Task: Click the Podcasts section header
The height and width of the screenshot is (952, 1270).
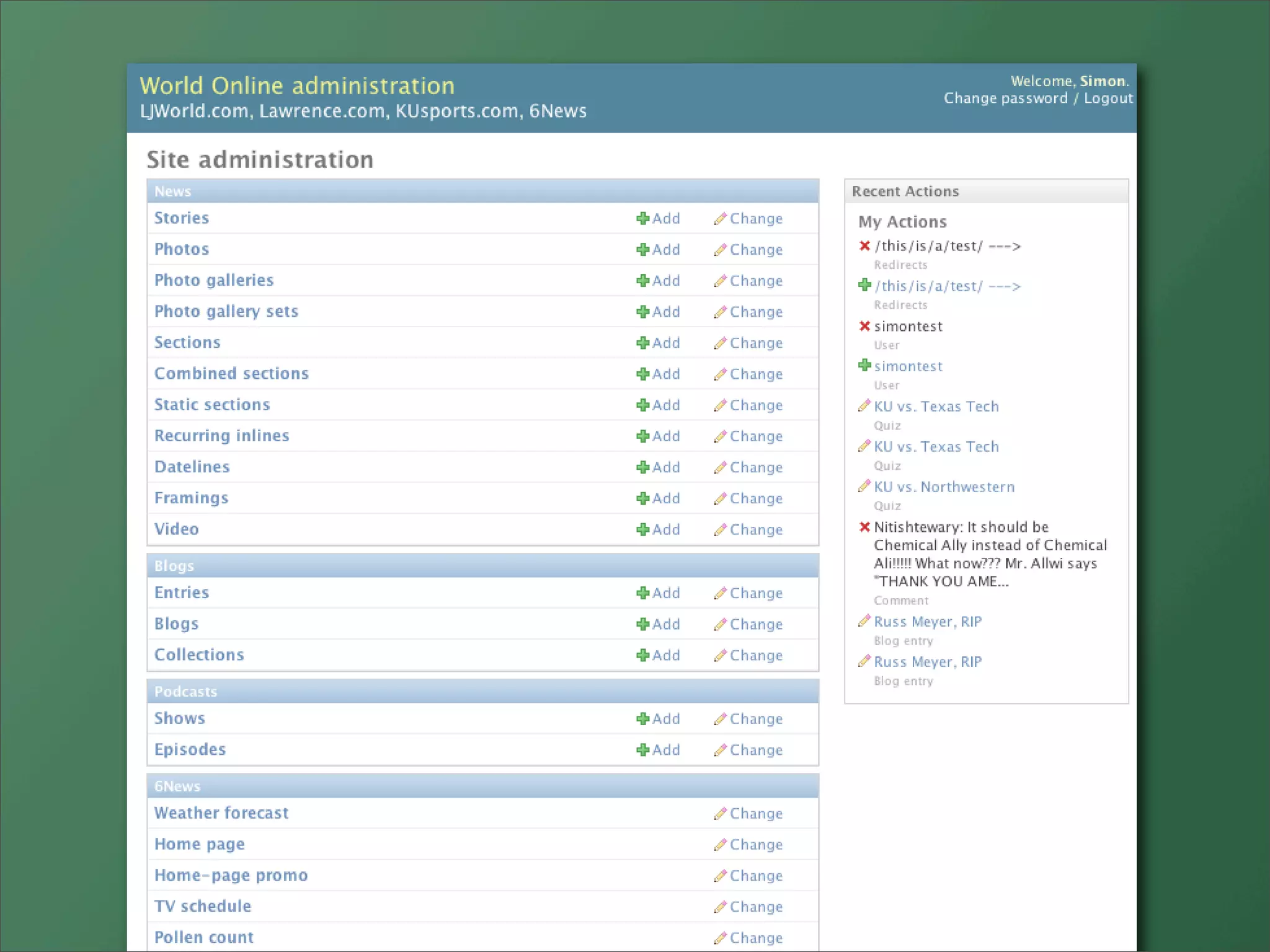Action: (185, 692)
